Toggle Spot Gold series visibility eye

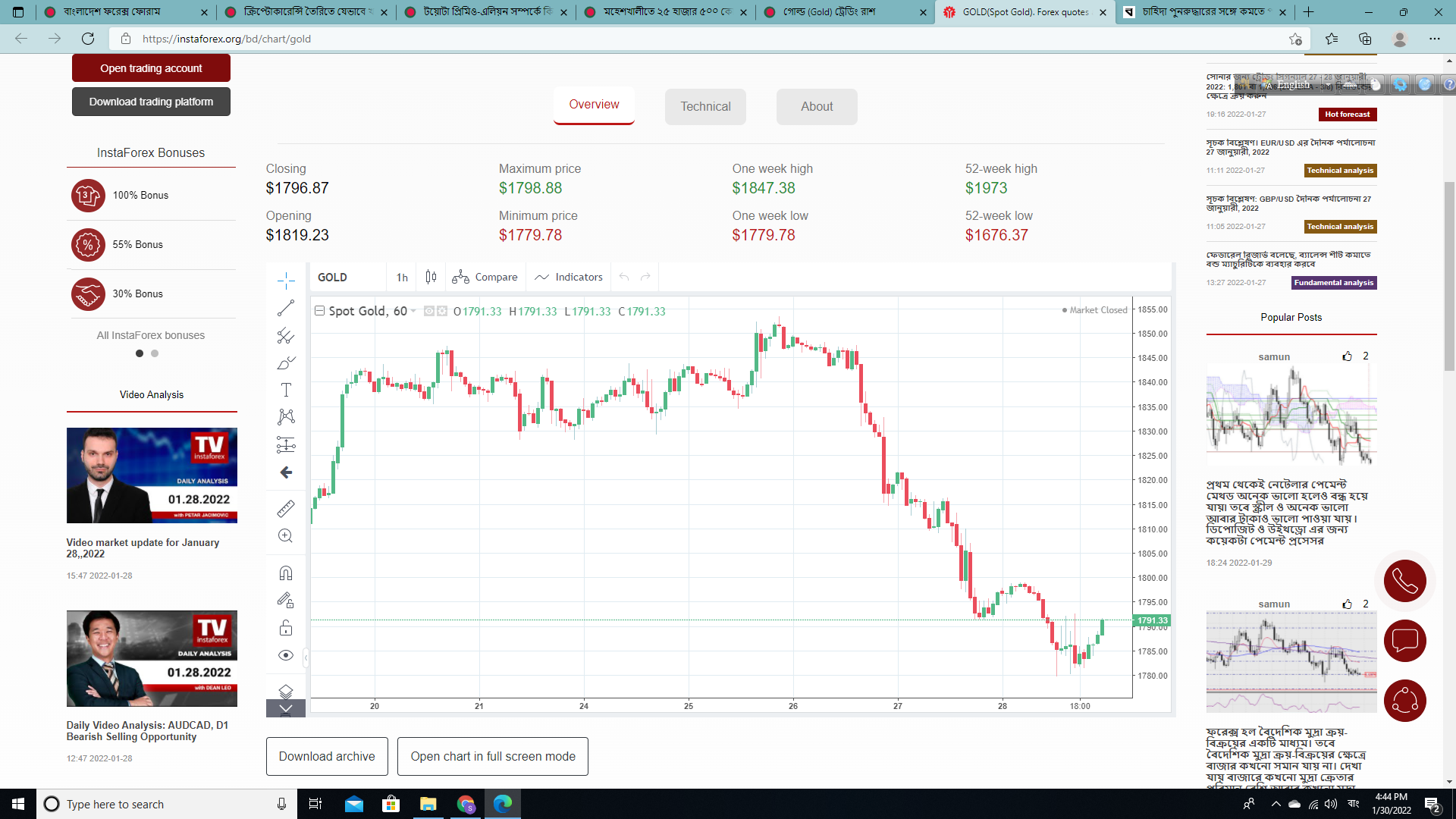tap(428, 311)
